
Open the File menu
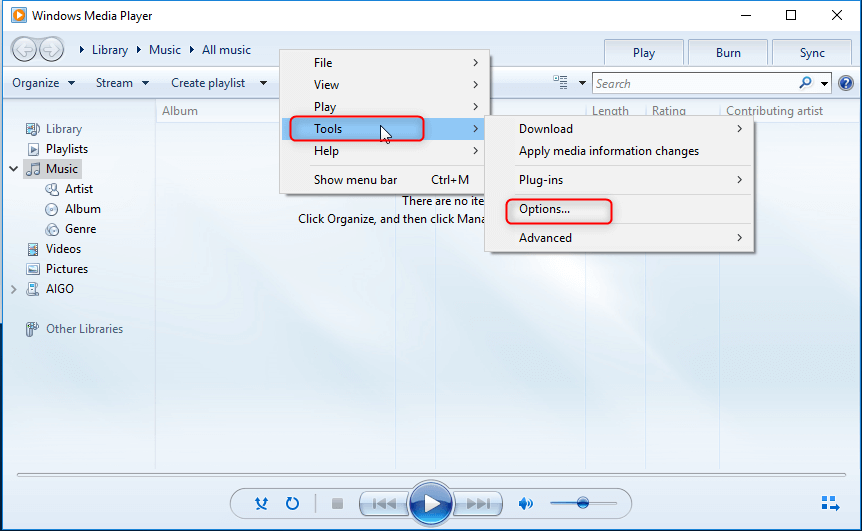point(383,63)
